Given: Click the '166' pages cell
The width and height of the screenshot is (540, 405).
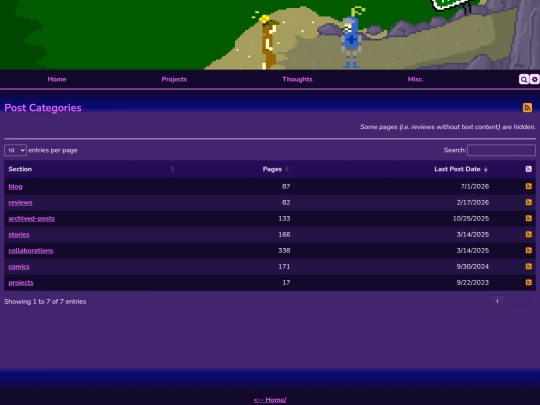Looking at the screenshot, I should pos(284,235).
